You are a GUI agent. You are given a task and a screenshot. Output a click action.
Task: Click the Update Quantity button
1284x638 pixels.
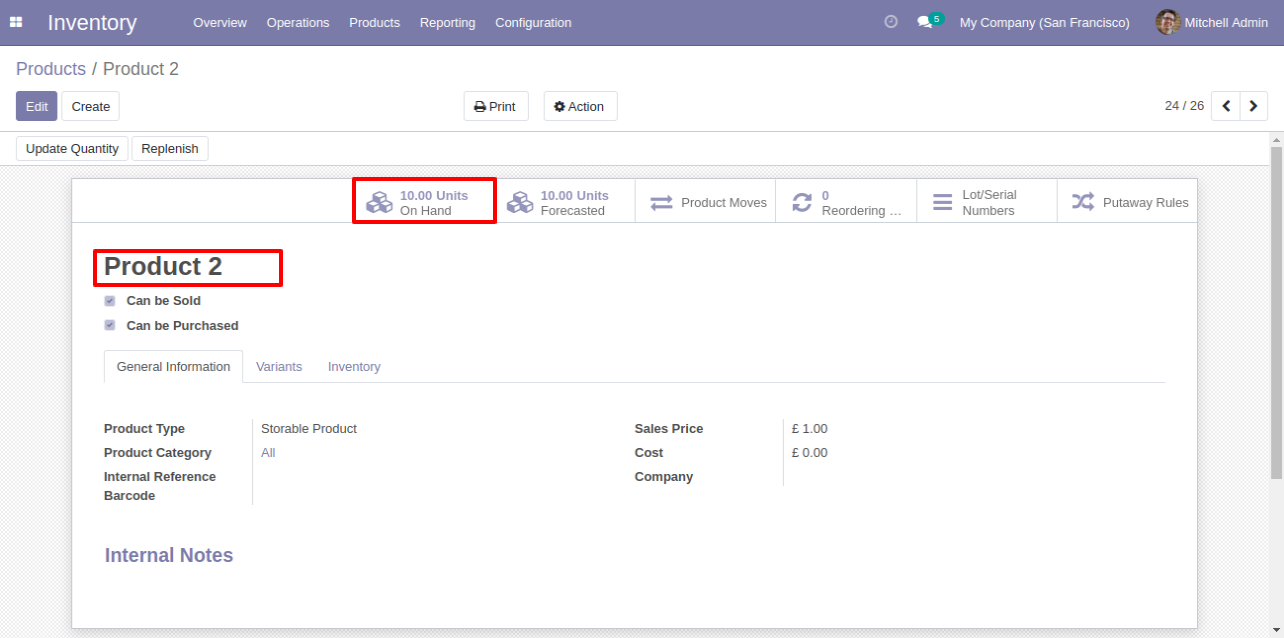[x=72, y=149]
